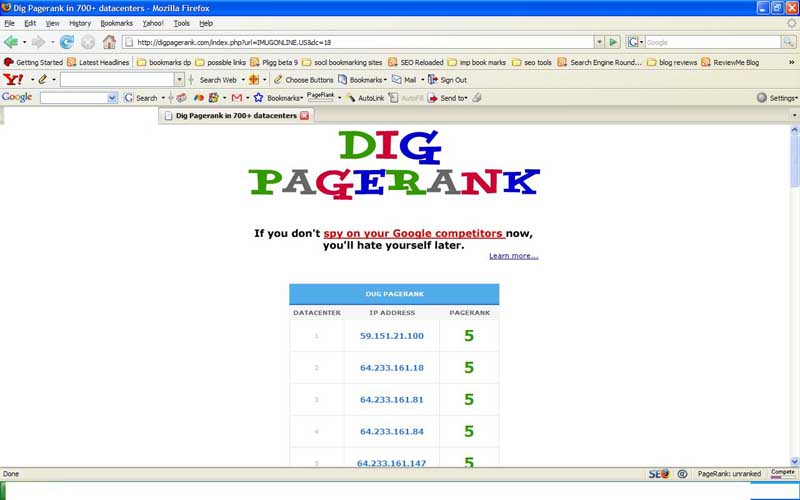Open the 'SEO Reloaded' feed bookmark
This screenshot has width=800, height=500.
415,62
